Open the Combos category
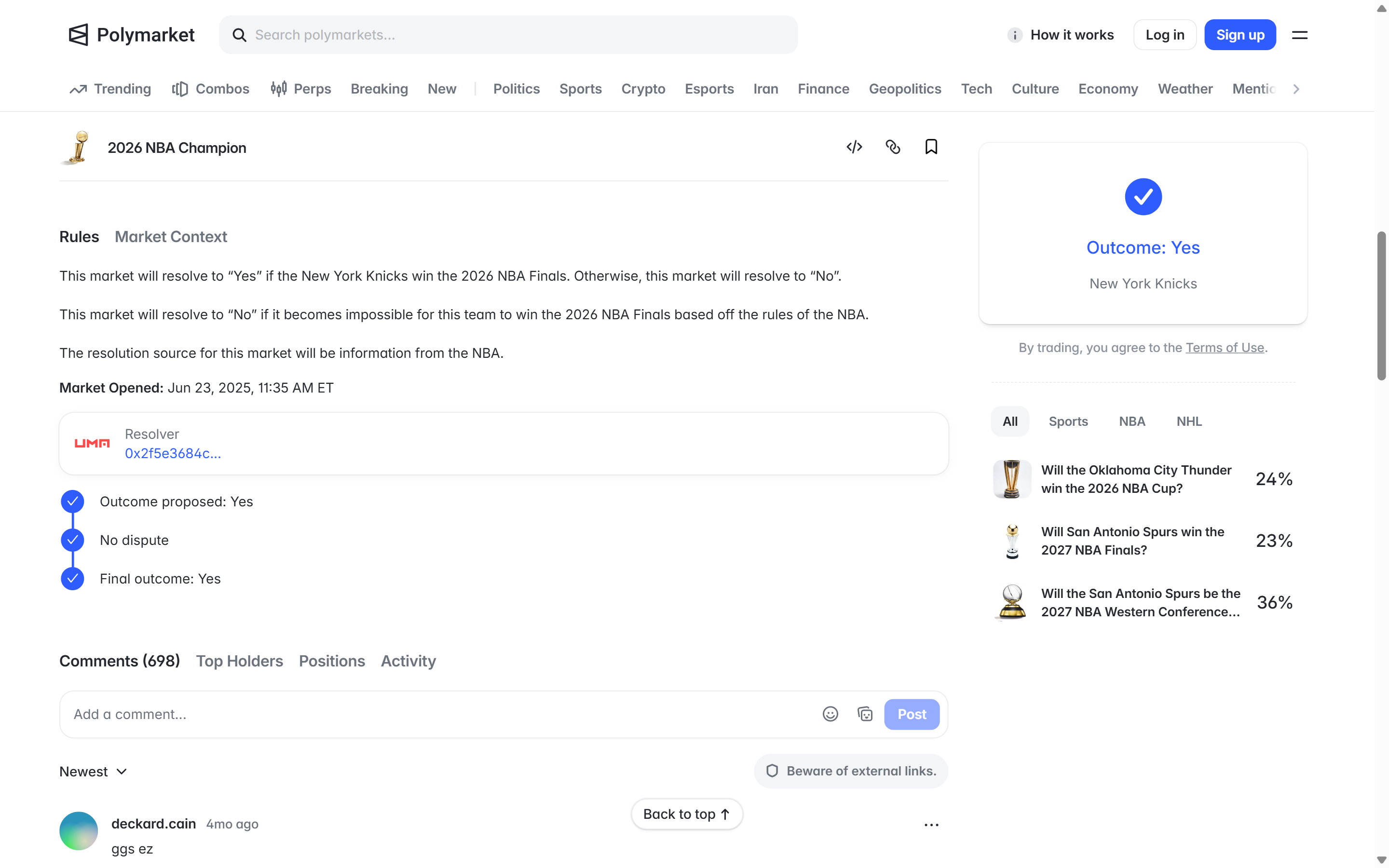Viewport: 1389px width, 868px height. click(211, 89)
